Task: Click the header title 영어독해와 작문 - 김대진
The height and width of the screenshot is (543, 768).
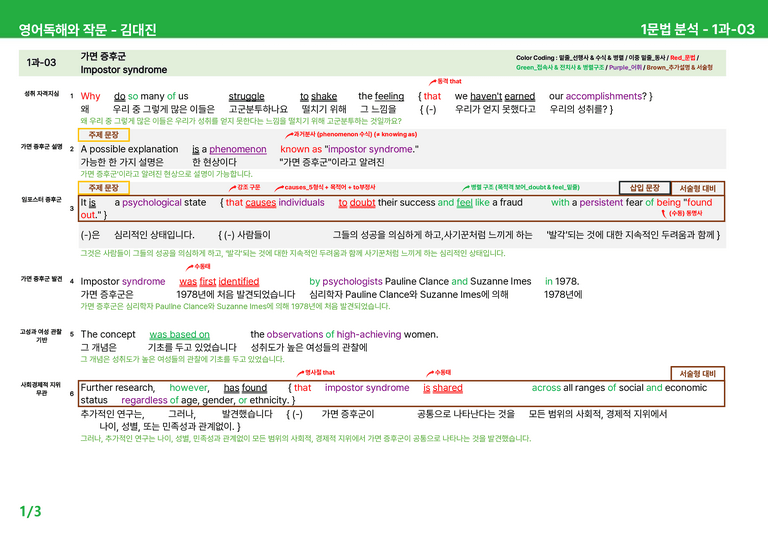Action: [88, 29]
